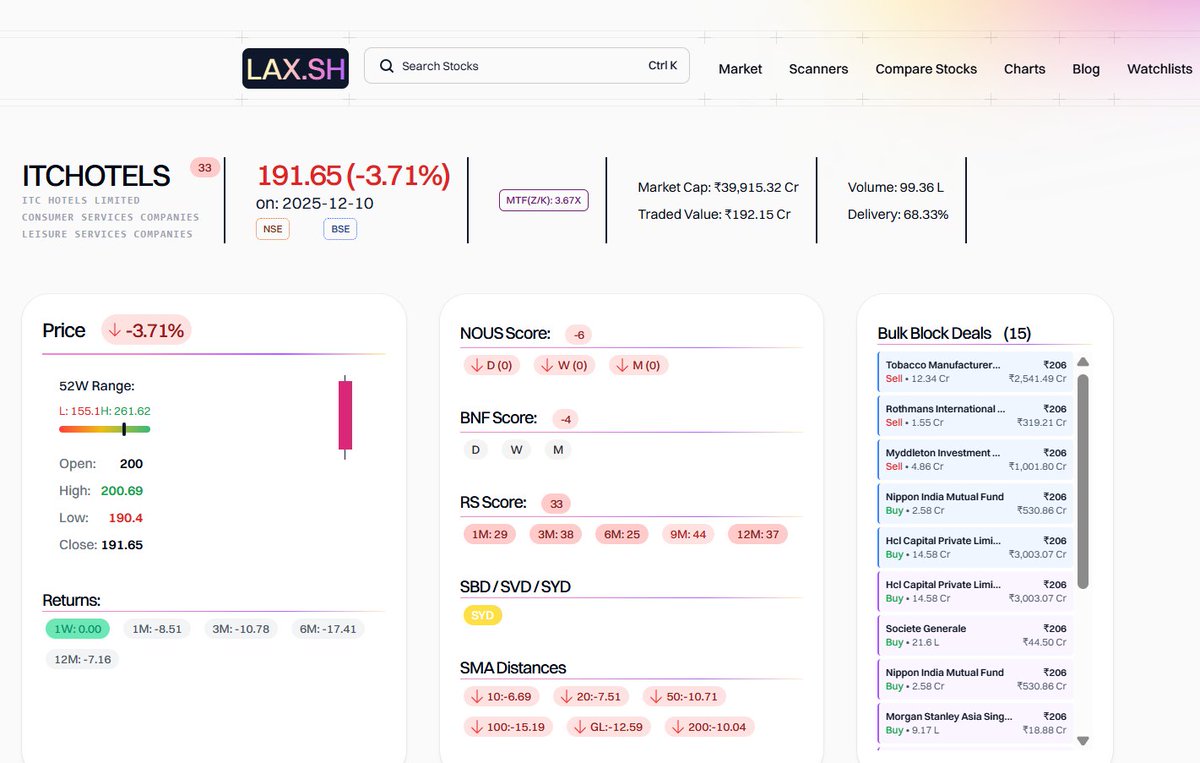The image size is (1200, 763).
Task: Click the -3.71% price change pill
Action: tap(146, 330)
